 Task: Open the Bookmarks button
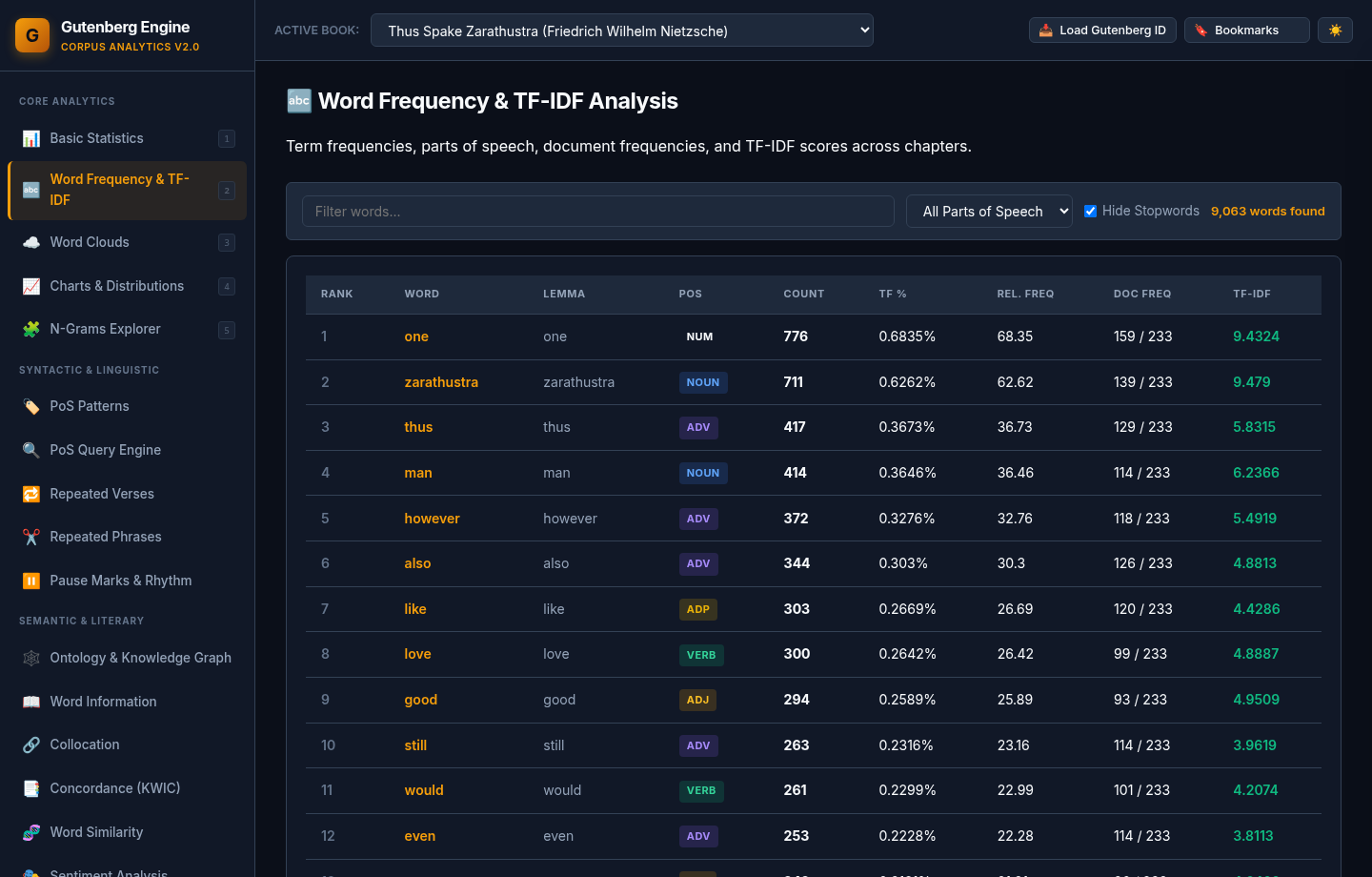click(1247, 31)
